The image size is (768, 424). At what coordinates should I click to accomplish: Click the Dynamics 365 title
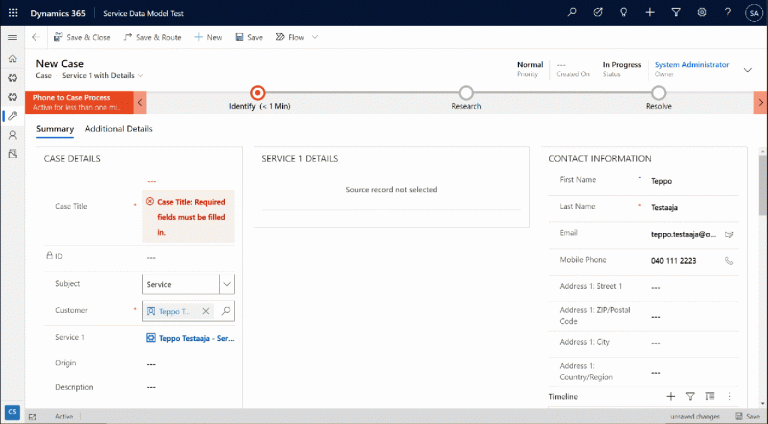click(58, 13)
